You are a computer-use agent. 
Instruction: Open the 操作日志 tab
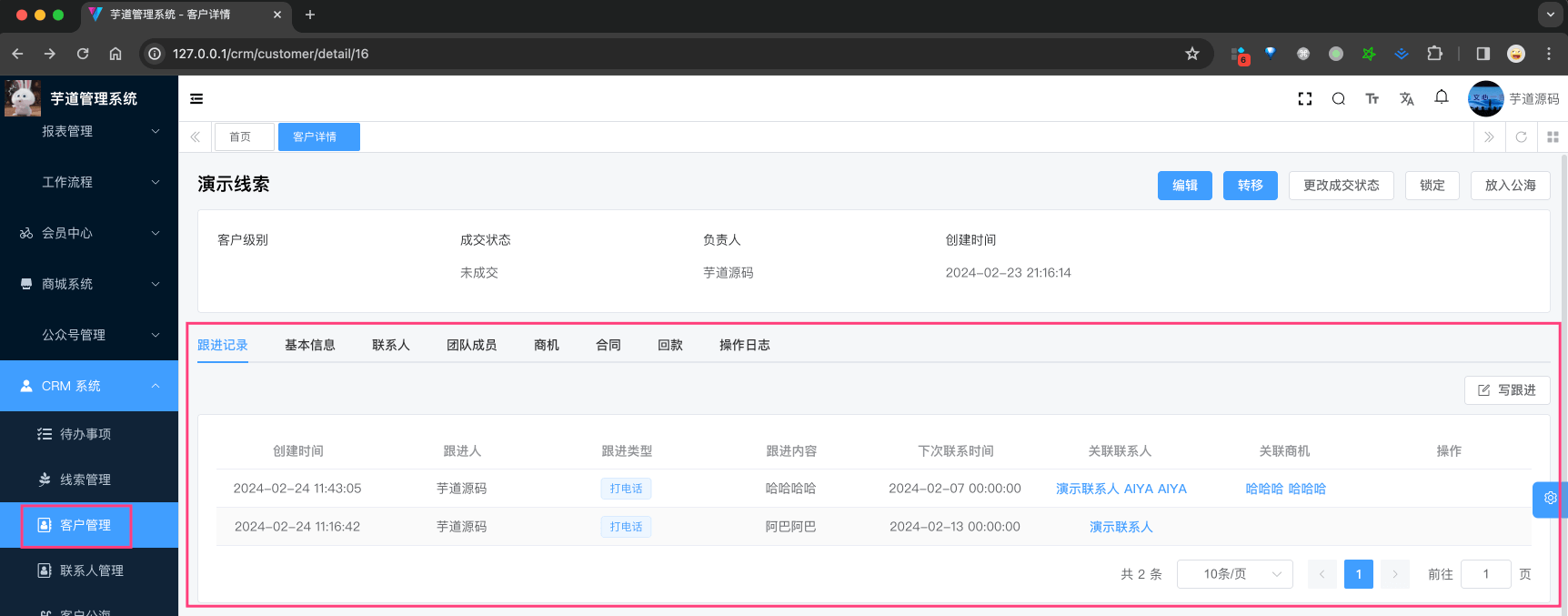tap(744, 345)
